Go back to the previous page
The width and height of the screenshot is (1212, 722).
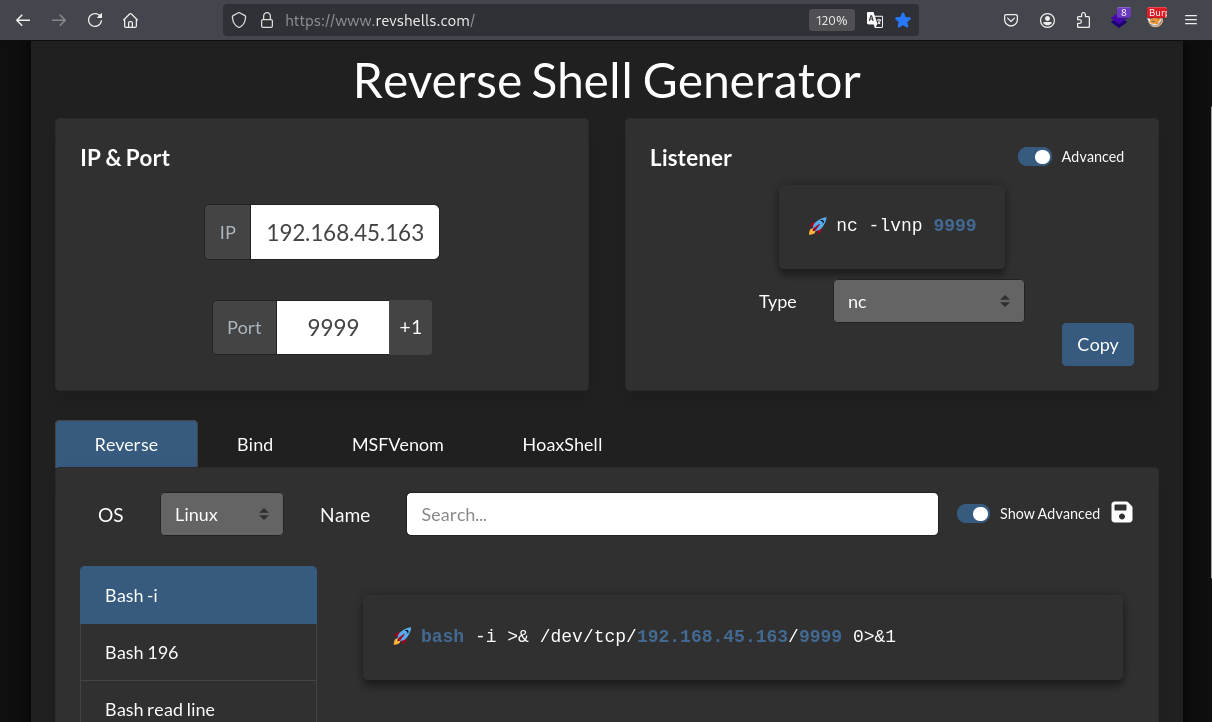pyautogui.click(x=23, y=20)
